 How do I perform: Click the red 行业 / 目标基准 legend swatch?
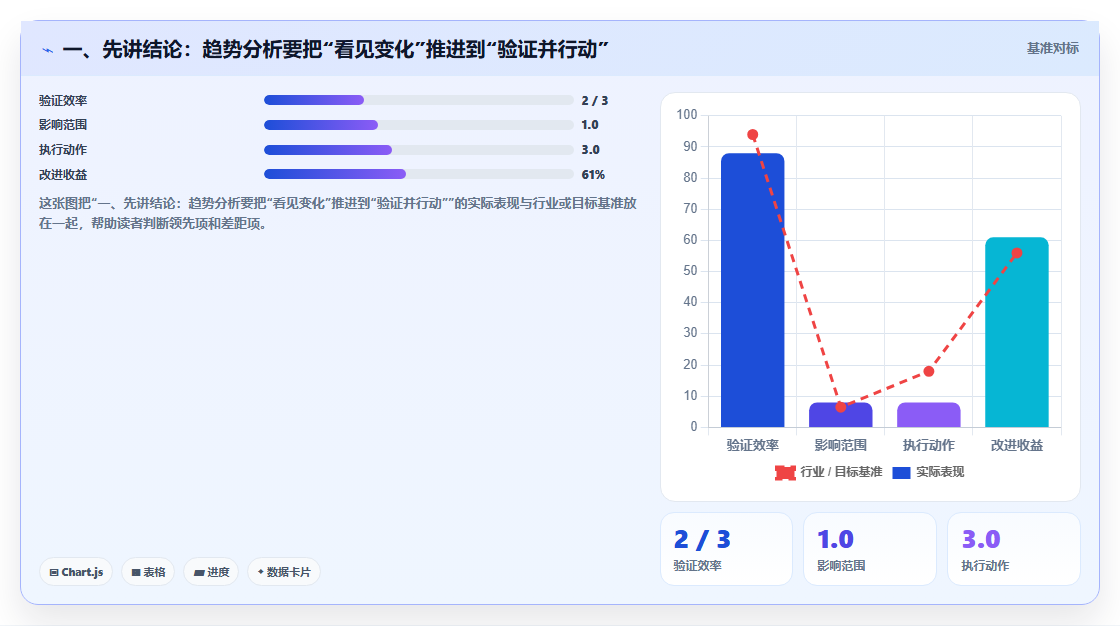[785, 472]
